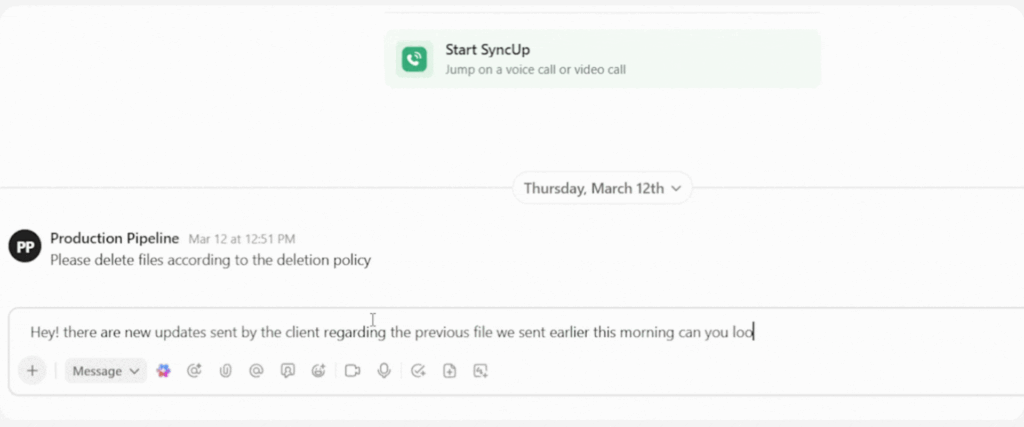The height and width of the screenshot is (427, 1024).
Task: Click the deletion policy message text
Action: tap(210, 260)
